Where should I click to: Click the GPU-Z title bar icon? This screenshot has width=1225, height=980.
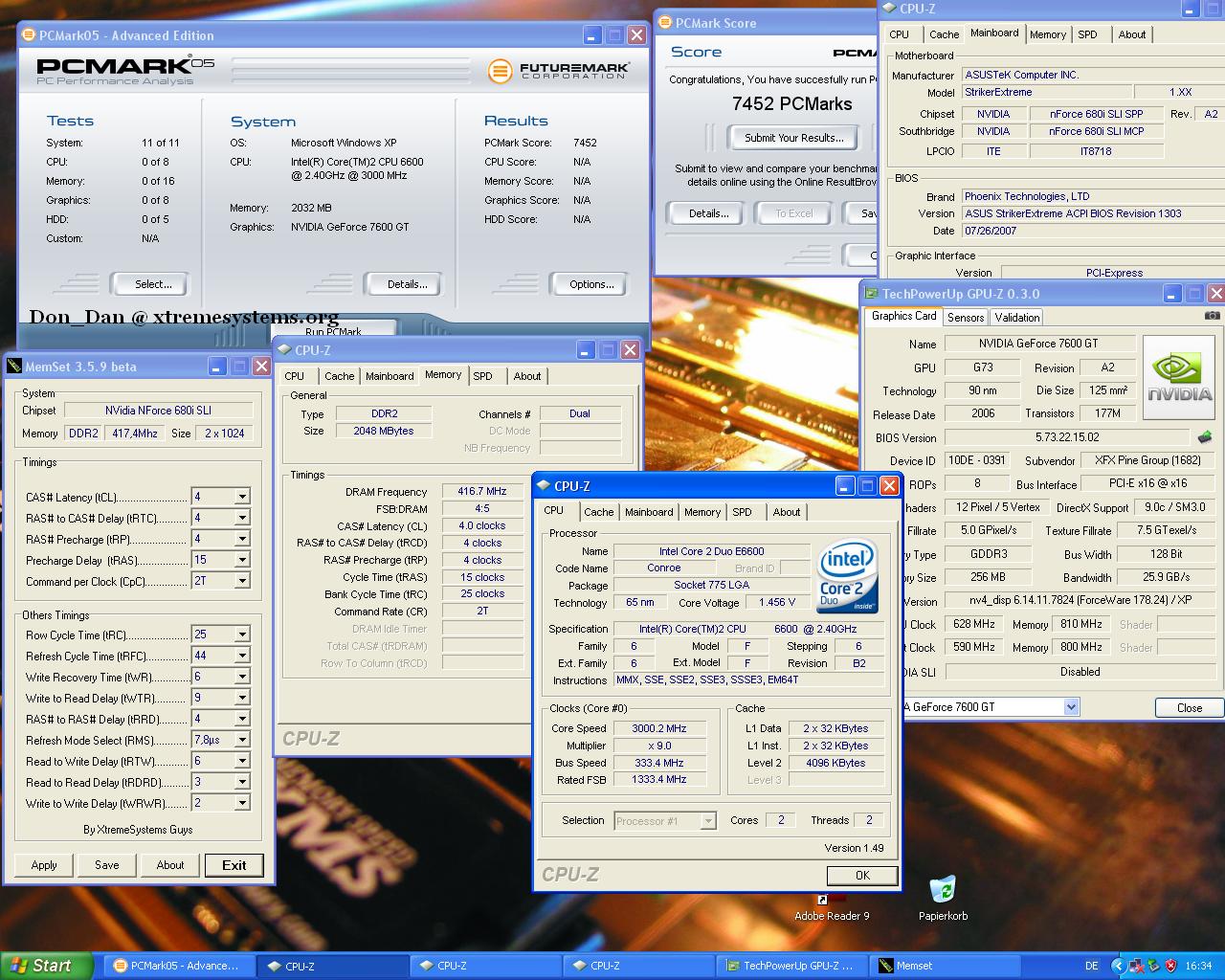[x=871, y=294]
